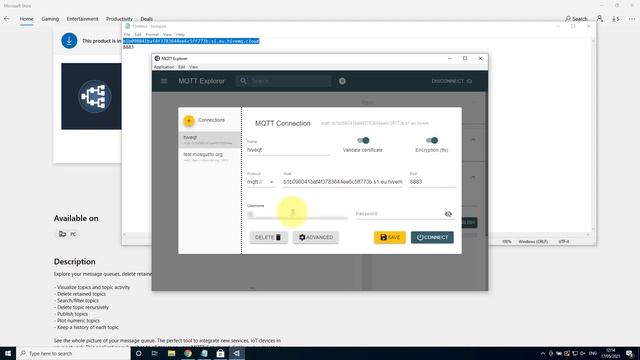640x360 pixels.
Task: Click the yellow SAVE button
Action: pos(390,238)
